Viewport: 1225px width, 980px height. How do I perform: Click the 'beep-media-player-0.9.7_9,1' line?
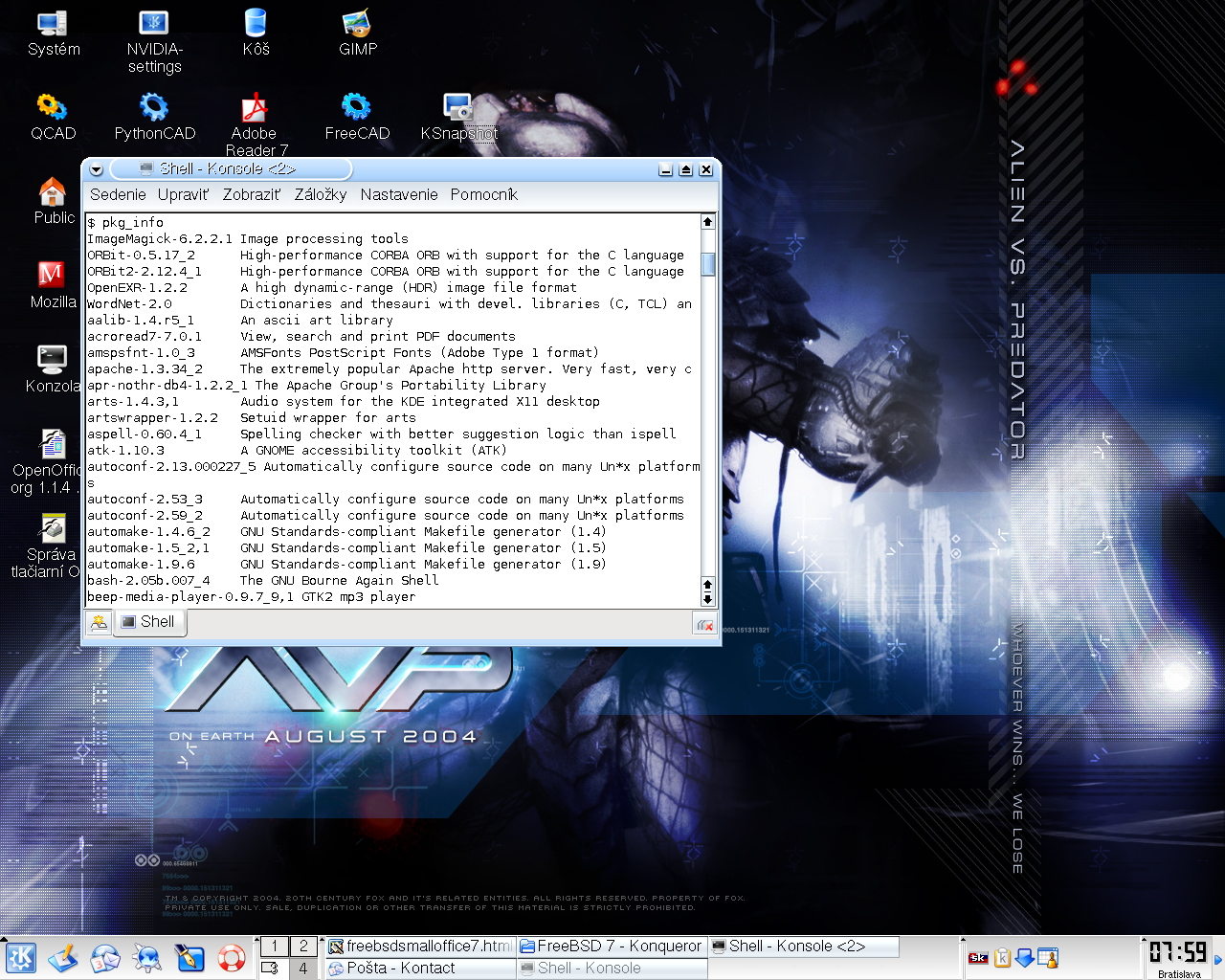point(252,596)
